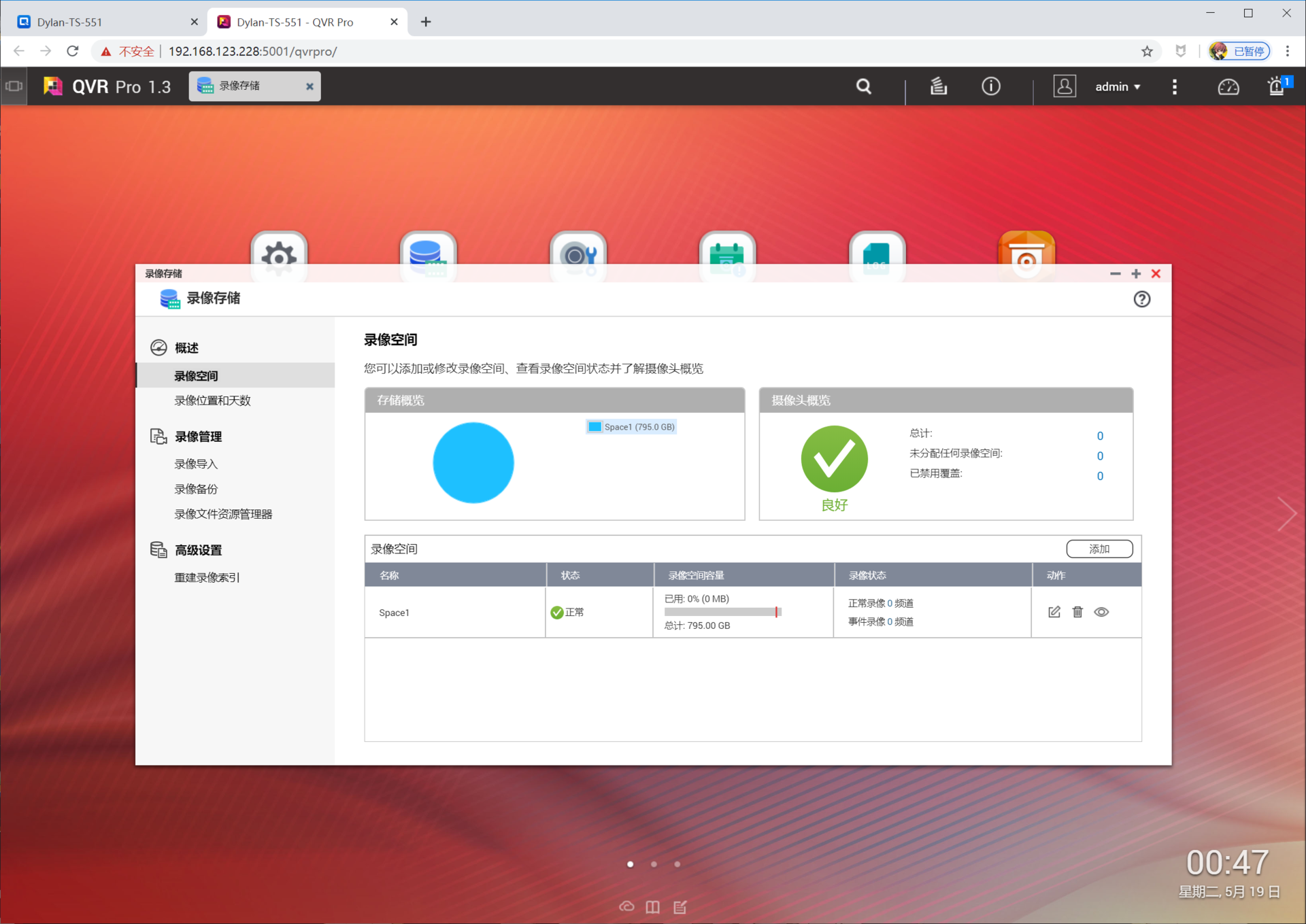Click the information circle icon
The image size is (1306, 924).
(x=990, y=86)
